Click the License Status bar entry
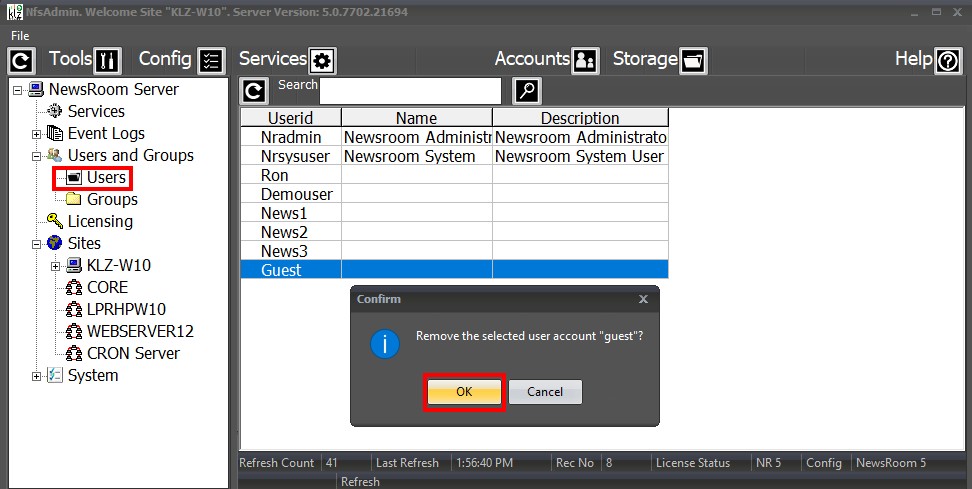This screenshot has height=489, width=972. pos(693,463)
